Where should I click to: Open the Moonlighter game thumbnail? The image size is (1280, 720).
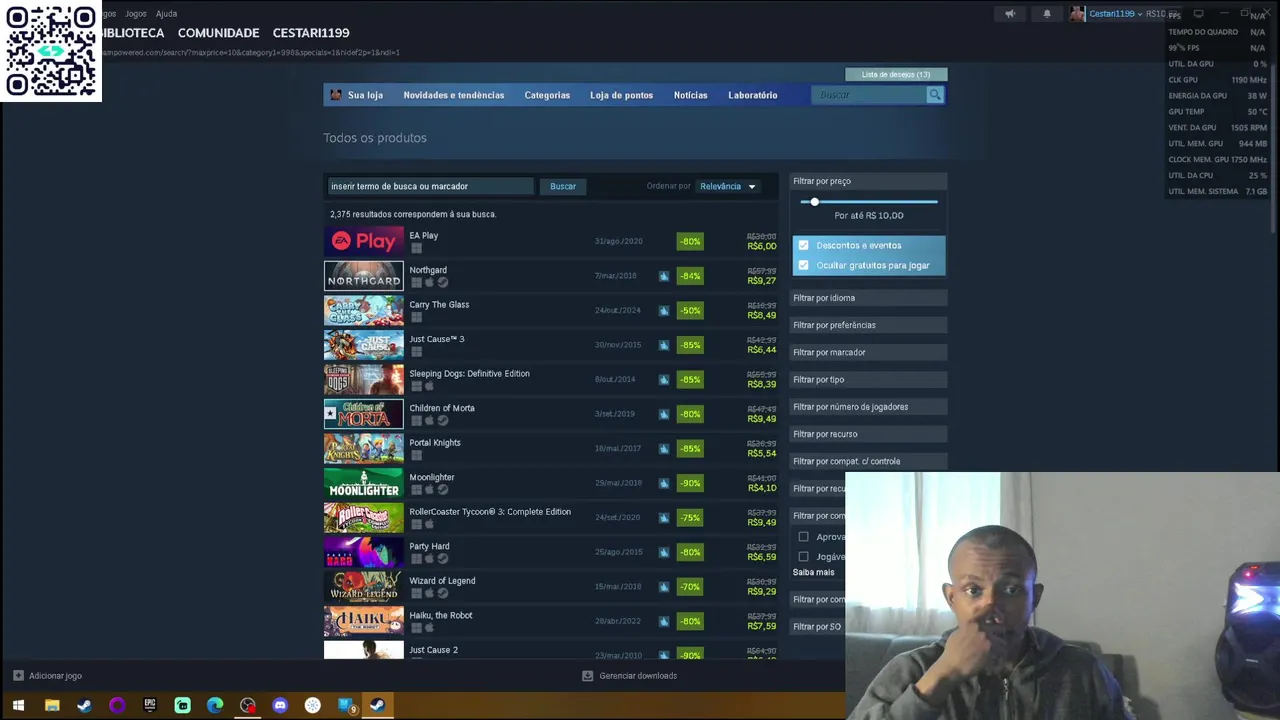tap(364, 483)
